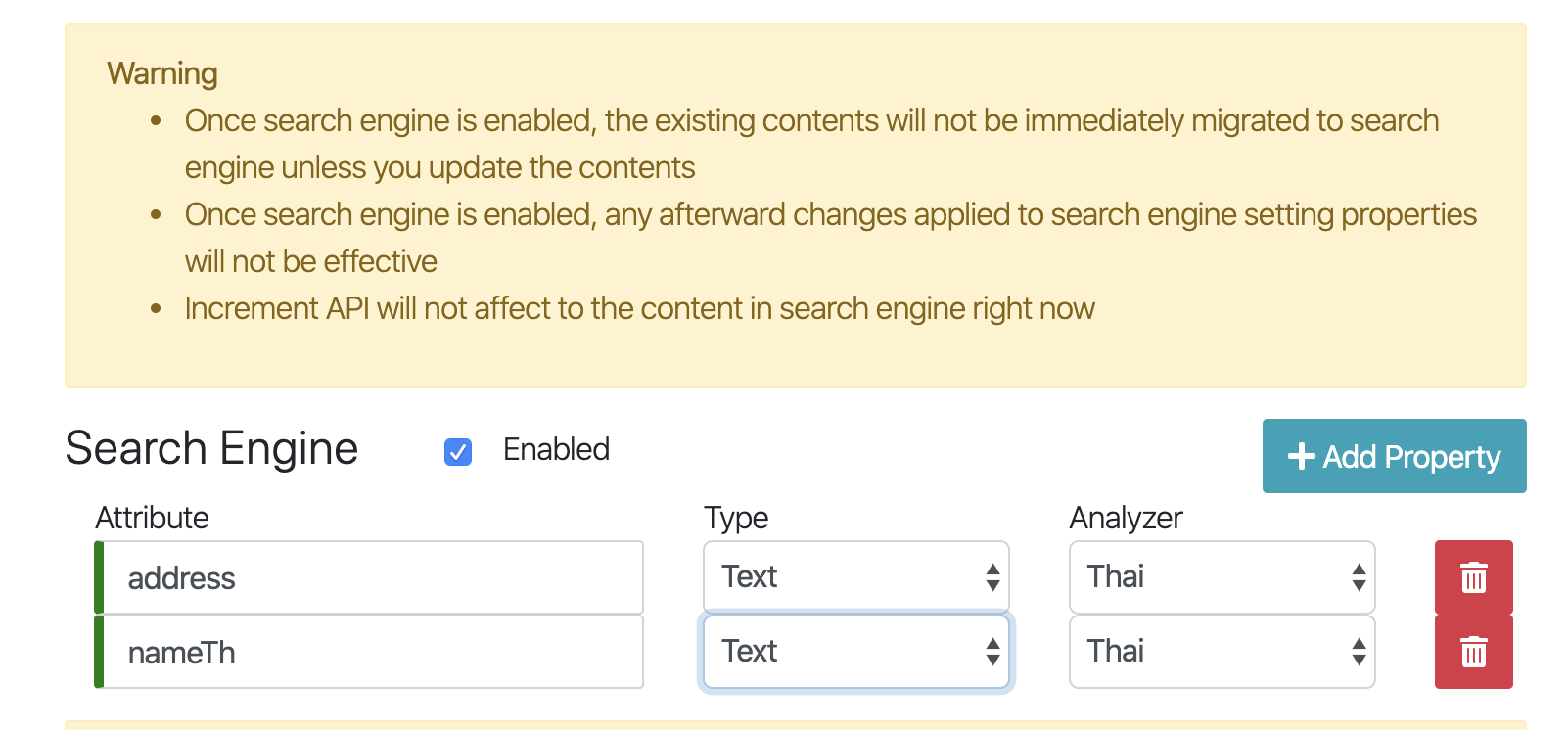Click trash icon for nameTh row
The image size is (1568, 730).
click(x=1473, y=652)
